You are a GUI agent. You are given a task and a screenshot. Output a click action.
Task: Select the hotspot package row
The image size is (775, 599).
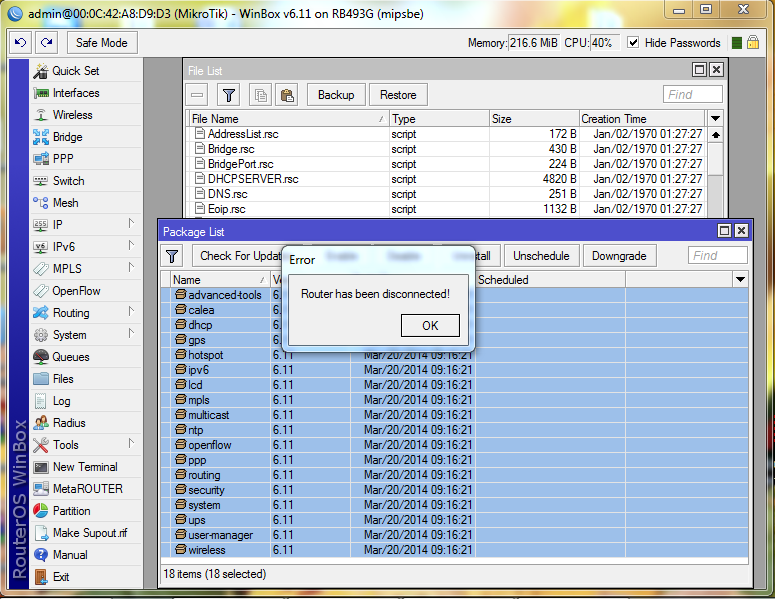click(x=454, y=355)
